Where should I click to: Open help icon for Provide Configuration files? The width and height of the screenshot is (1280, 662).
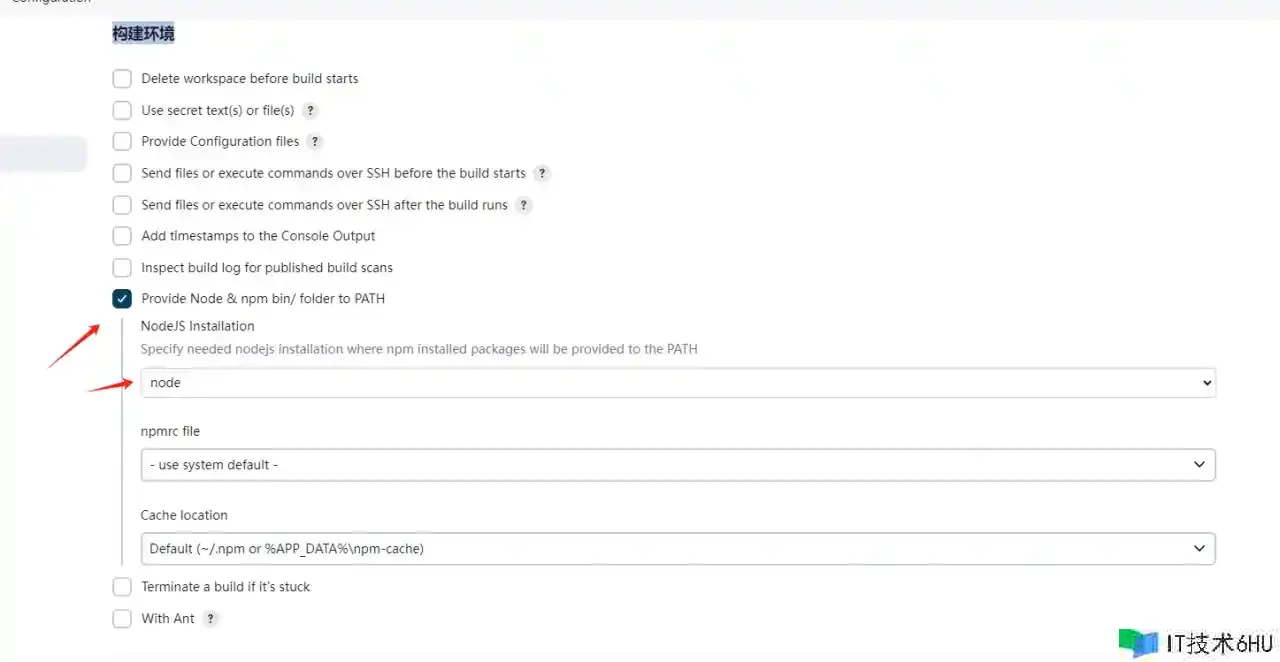315,142
